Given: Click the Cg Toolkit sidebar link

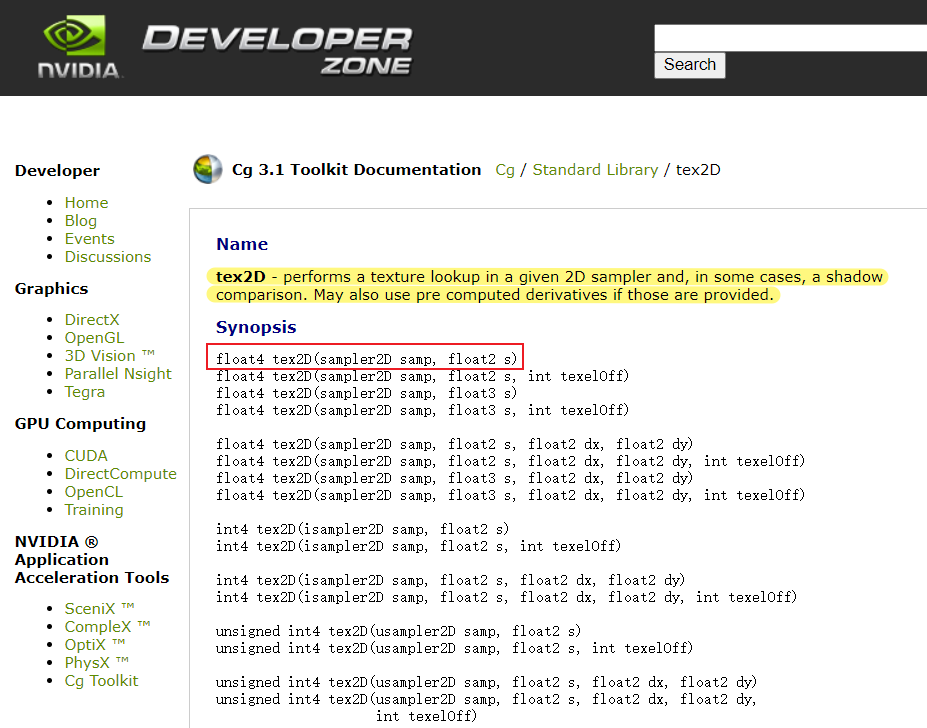Looking at the screenshot, I should coord(101,680).
